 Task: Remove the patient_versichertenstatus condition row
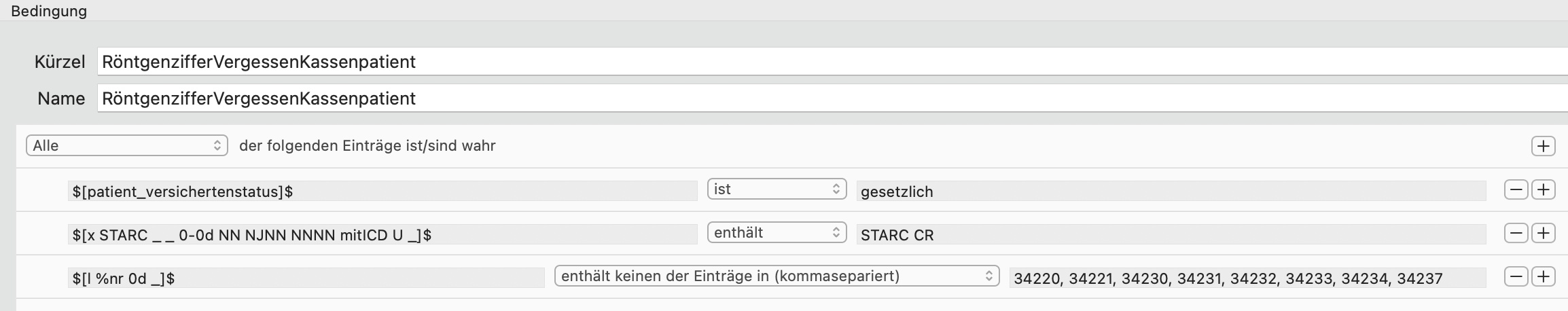point(1516,189)
